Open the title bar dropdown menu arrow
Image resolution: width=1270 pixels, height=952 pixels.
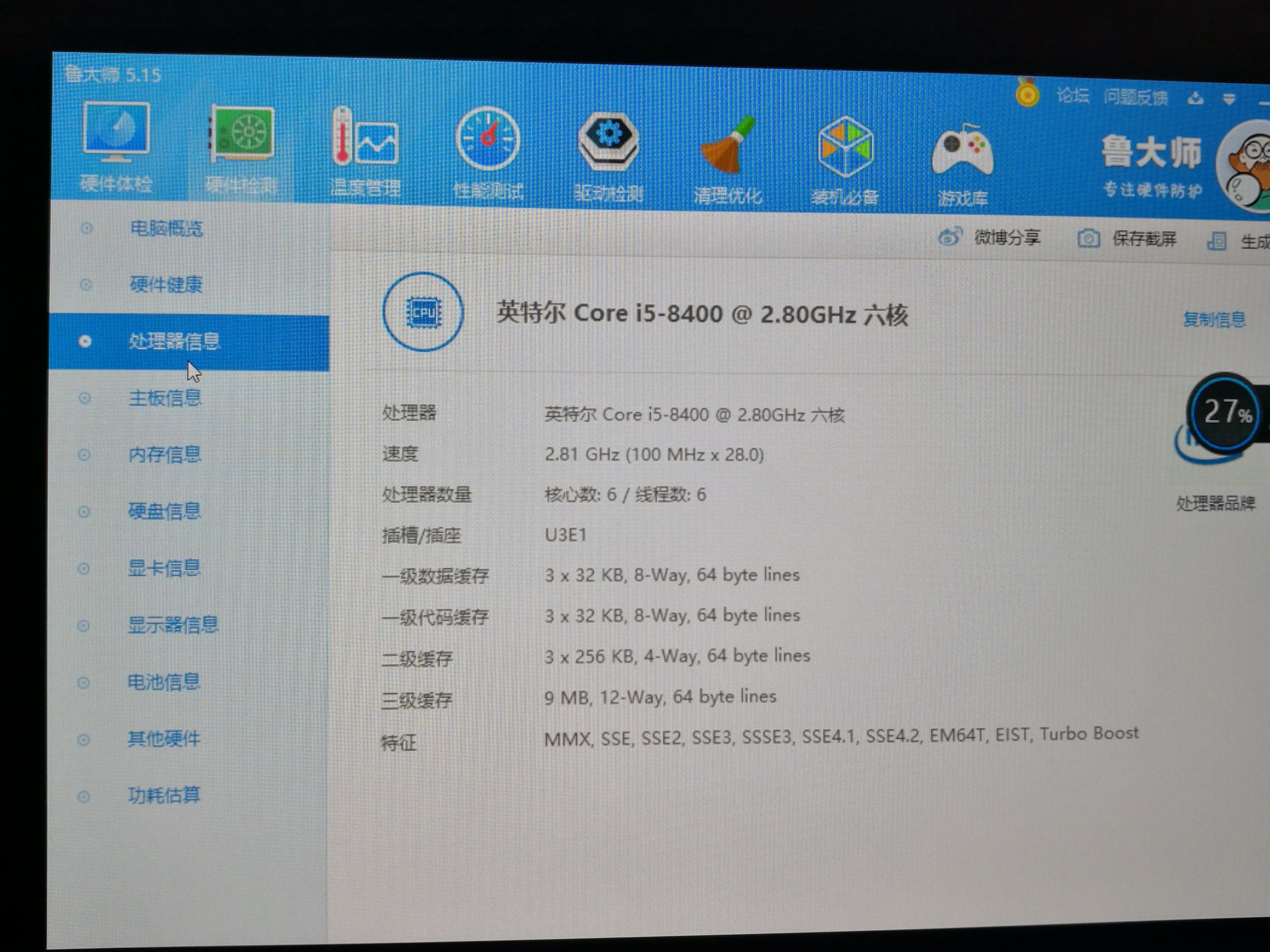pos(1229,99)
